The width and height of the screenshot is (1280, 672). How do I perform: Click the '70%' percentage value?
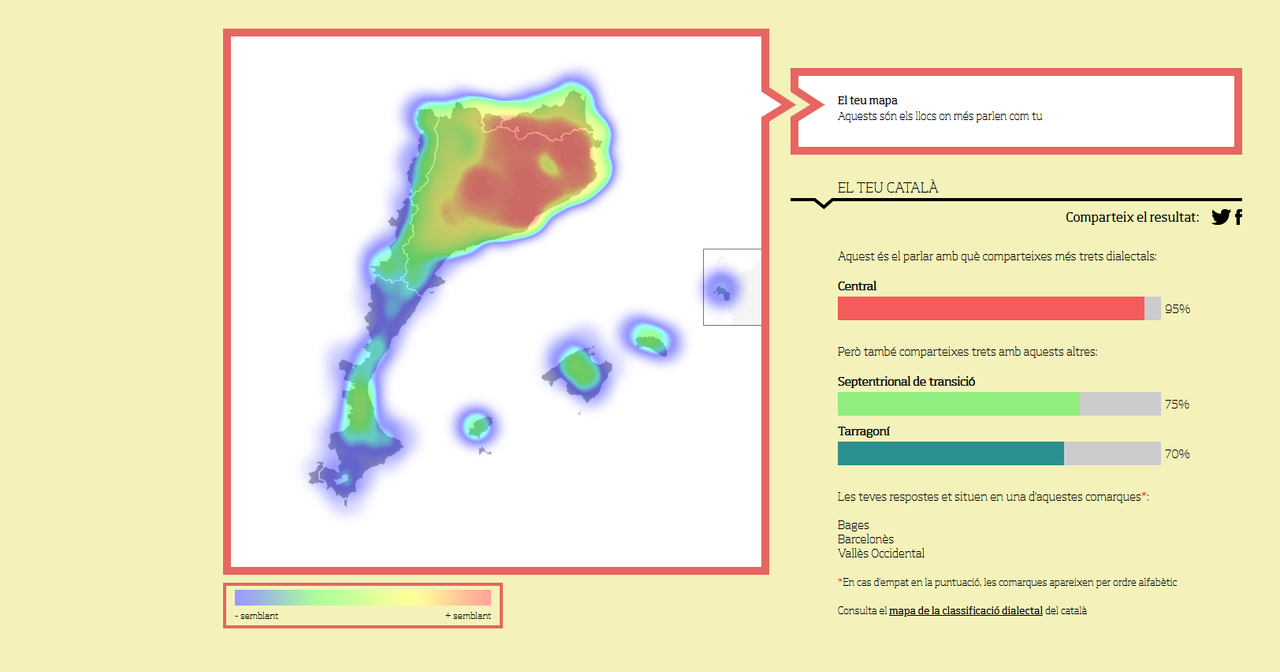tap(1177, 454)
